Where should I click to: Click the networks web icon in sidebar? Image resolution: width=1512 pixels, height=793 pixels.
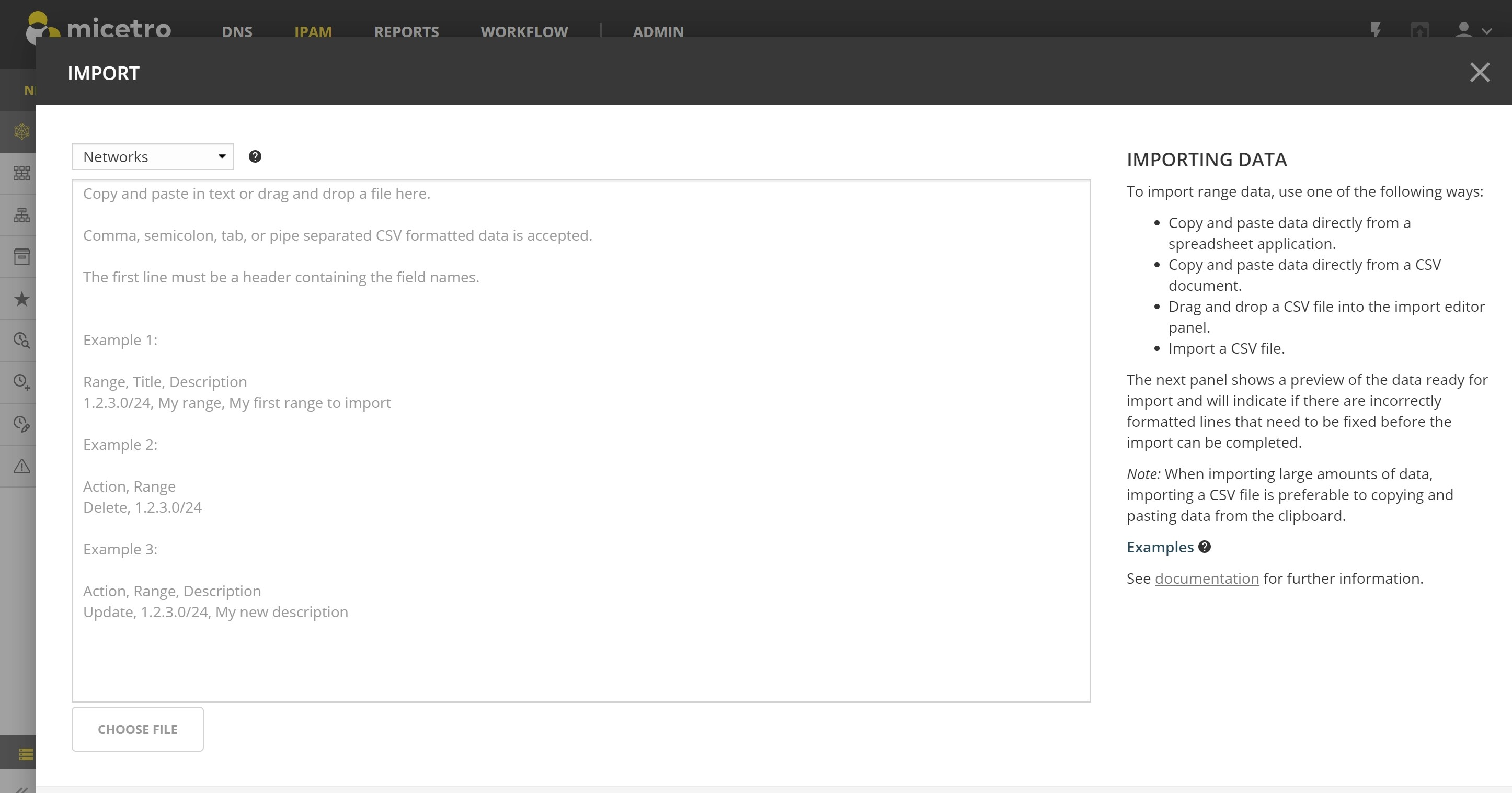21,131
